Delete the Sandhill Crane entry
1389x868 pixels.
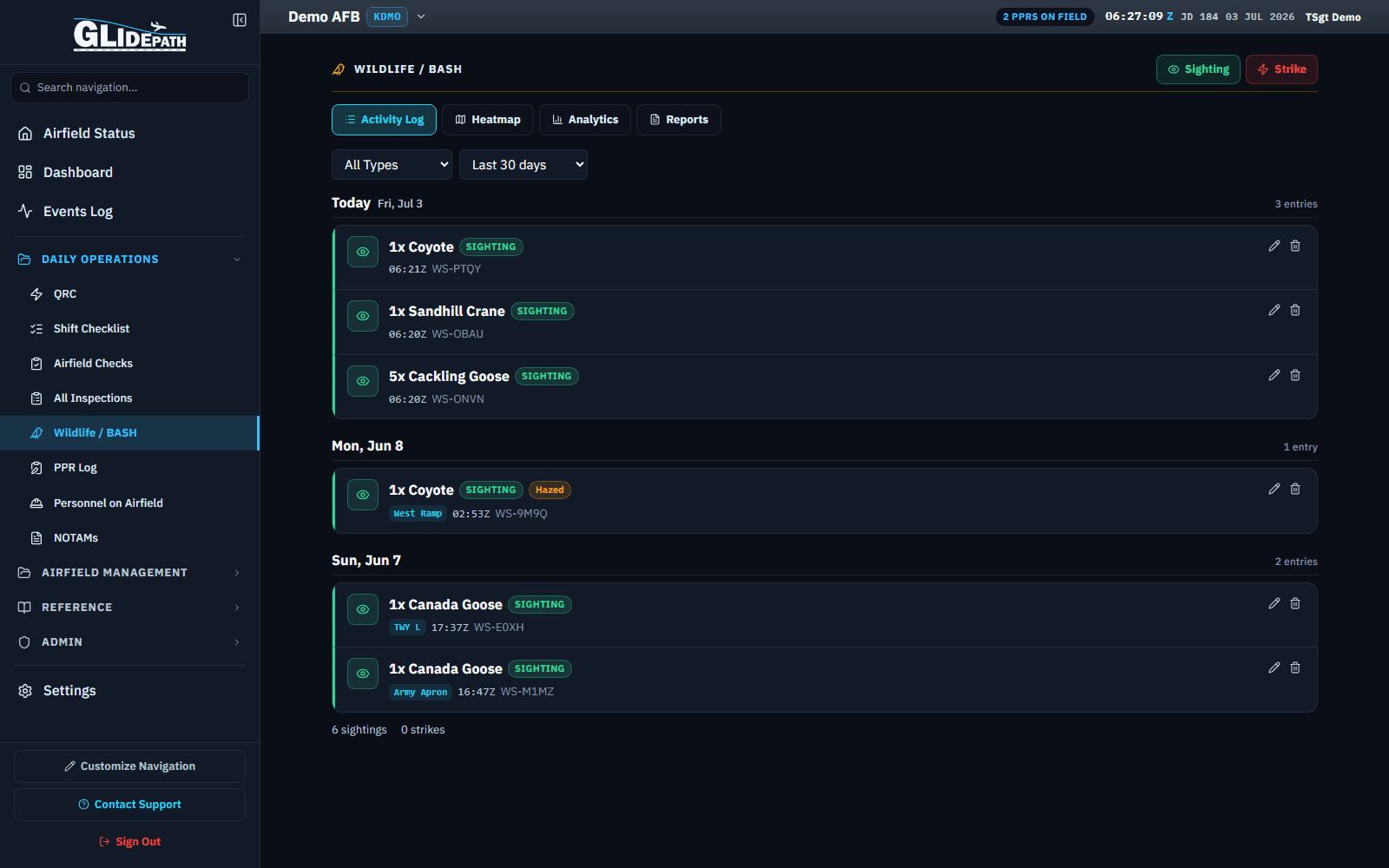point(1295,310)
